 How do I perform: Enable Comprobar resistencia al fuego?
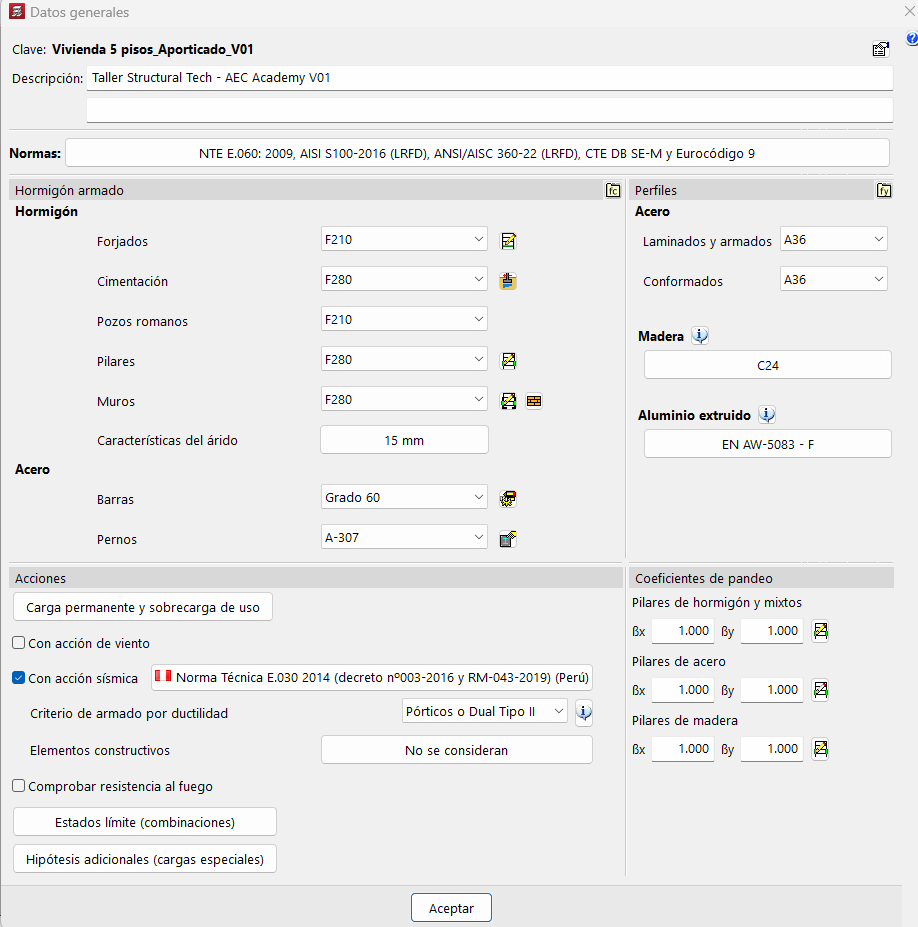[x=19, y=786]
